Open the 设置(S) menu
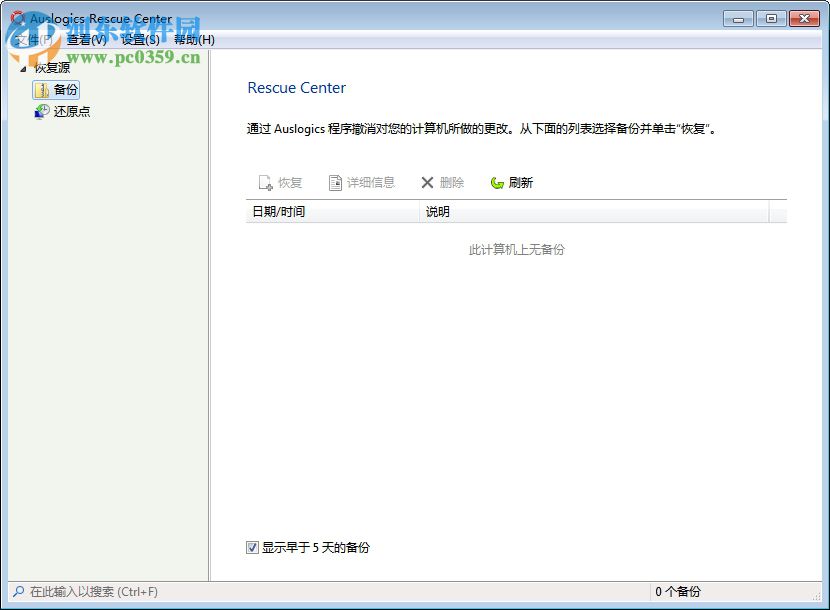This screenshot has width=830, height=610. tap(137, 39)
